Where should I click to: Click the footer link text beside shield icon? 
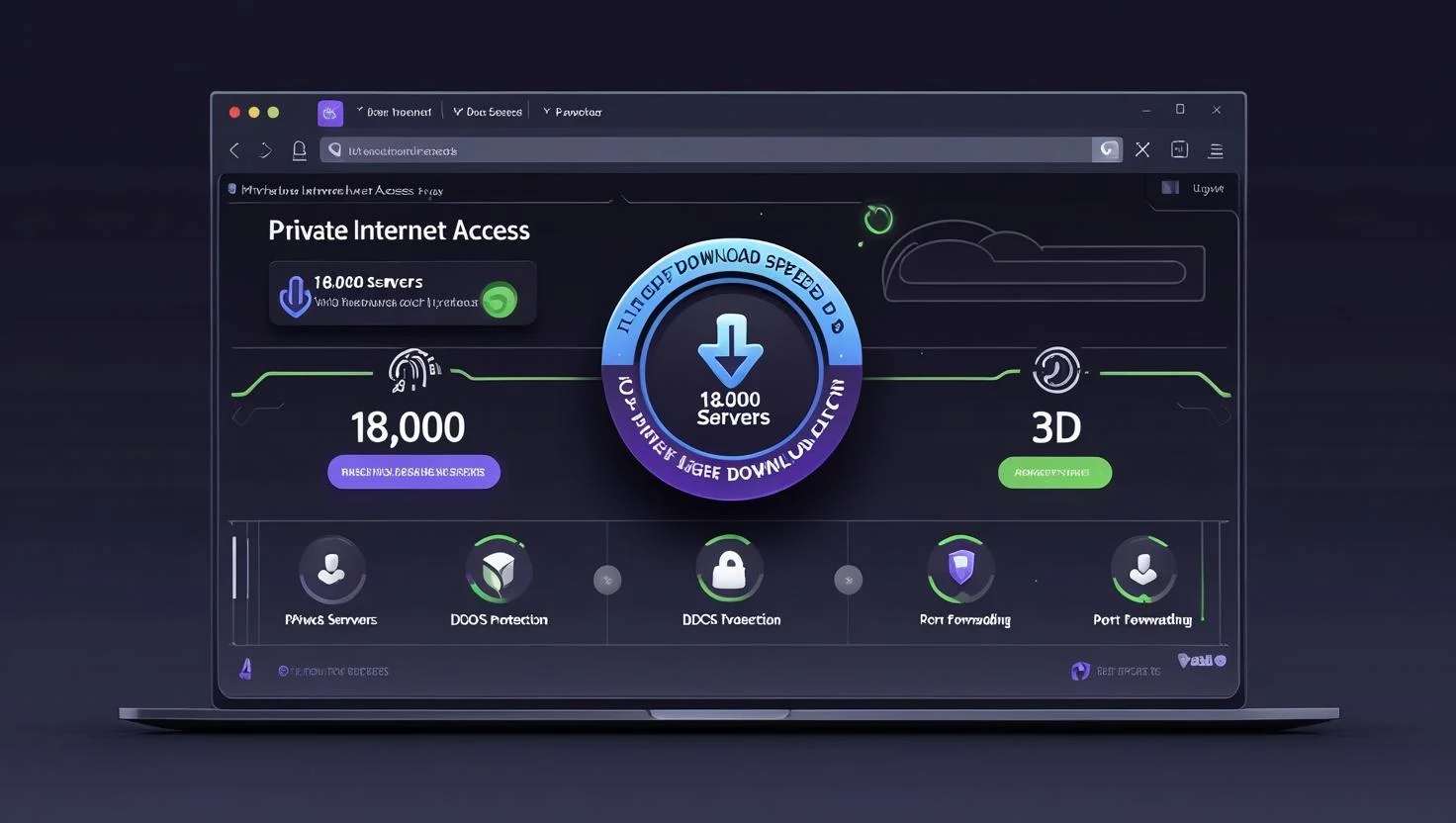(x=1129, y=672)
